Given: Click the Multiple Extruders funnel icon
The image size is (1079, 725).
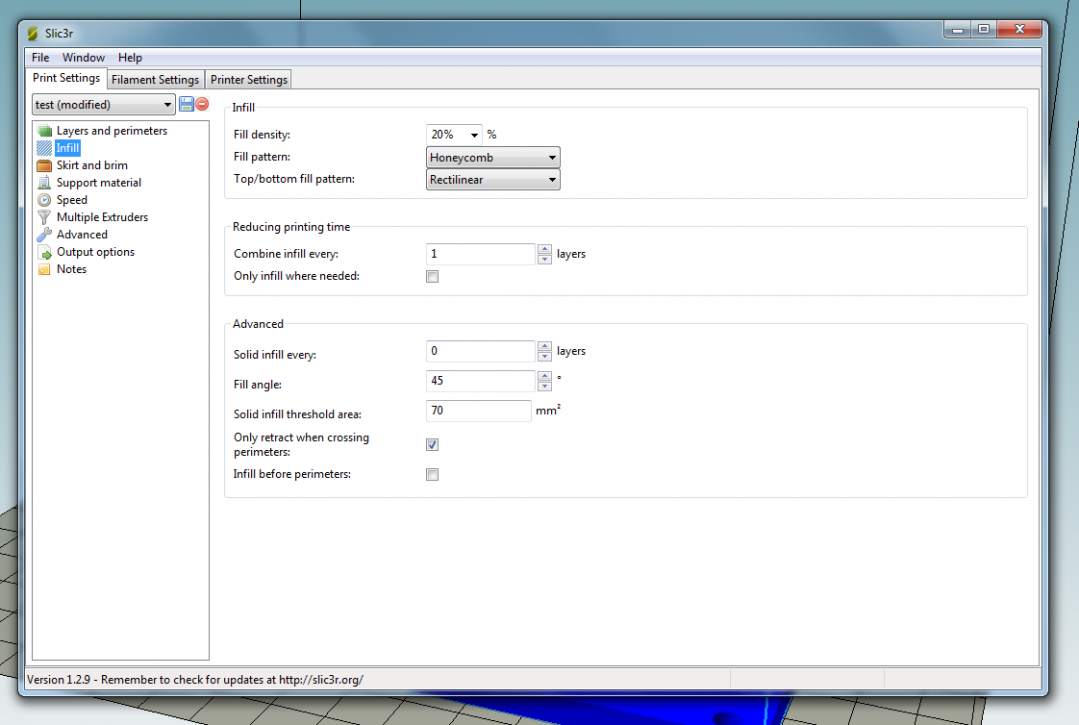Looking at the screenshot, I should click(x=45, y=217).
